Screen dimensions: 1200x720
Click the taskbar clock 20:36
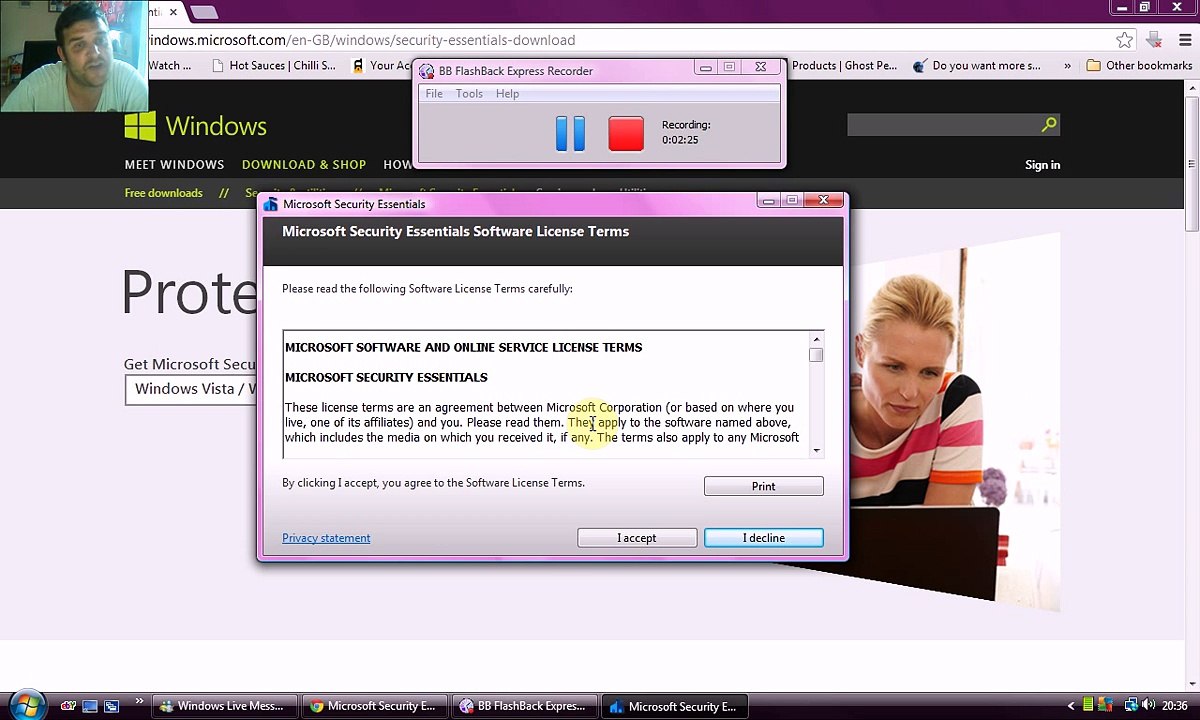[x=1174, y=706]
